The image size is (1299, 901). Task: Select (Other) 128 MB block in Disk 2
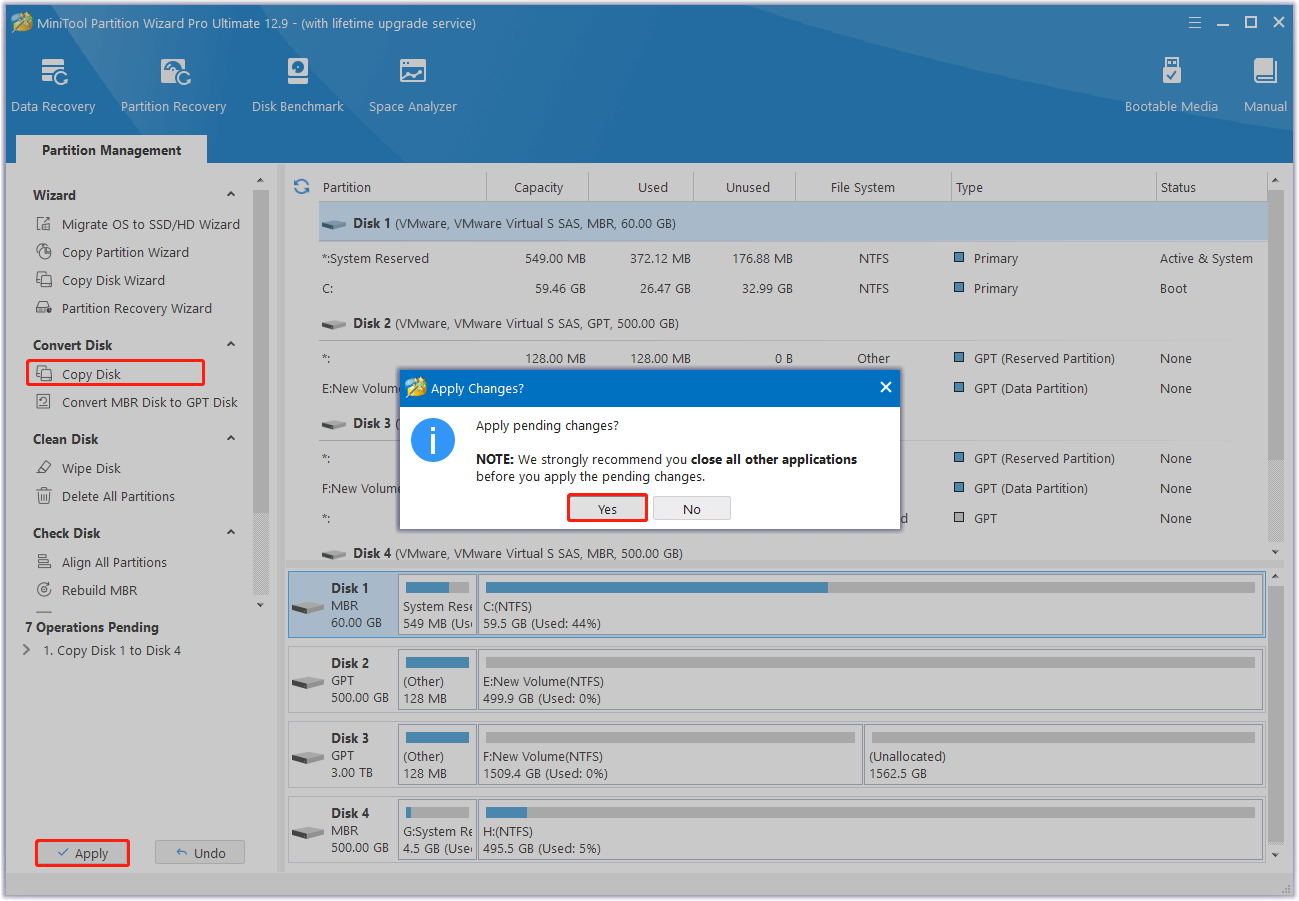click(x=437, y=680)
